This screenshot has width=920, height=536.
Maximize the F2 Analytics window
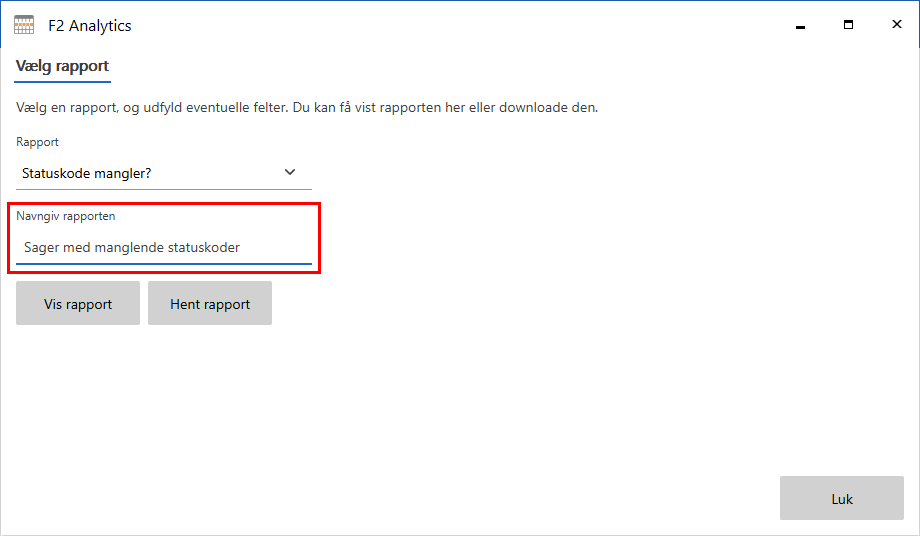848,26
